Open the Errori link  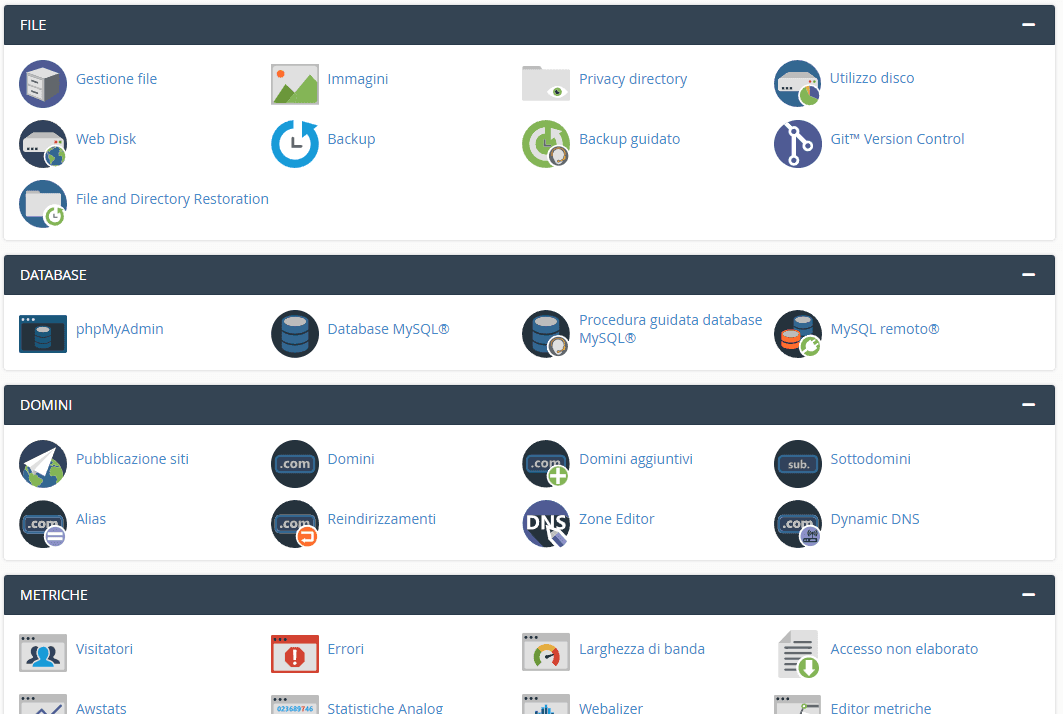[346, 649]
